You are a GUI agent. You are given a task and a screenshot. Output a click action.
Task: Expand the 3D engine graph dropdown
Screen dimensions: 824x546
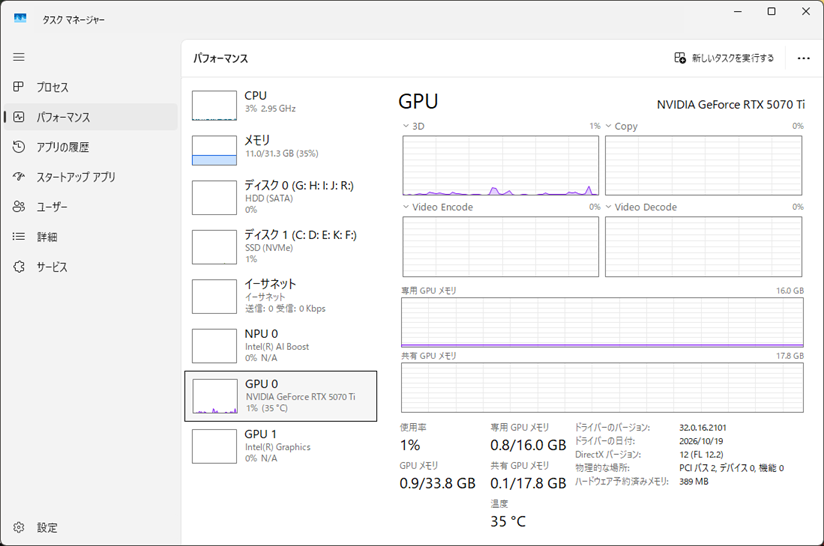pos(406,126)
